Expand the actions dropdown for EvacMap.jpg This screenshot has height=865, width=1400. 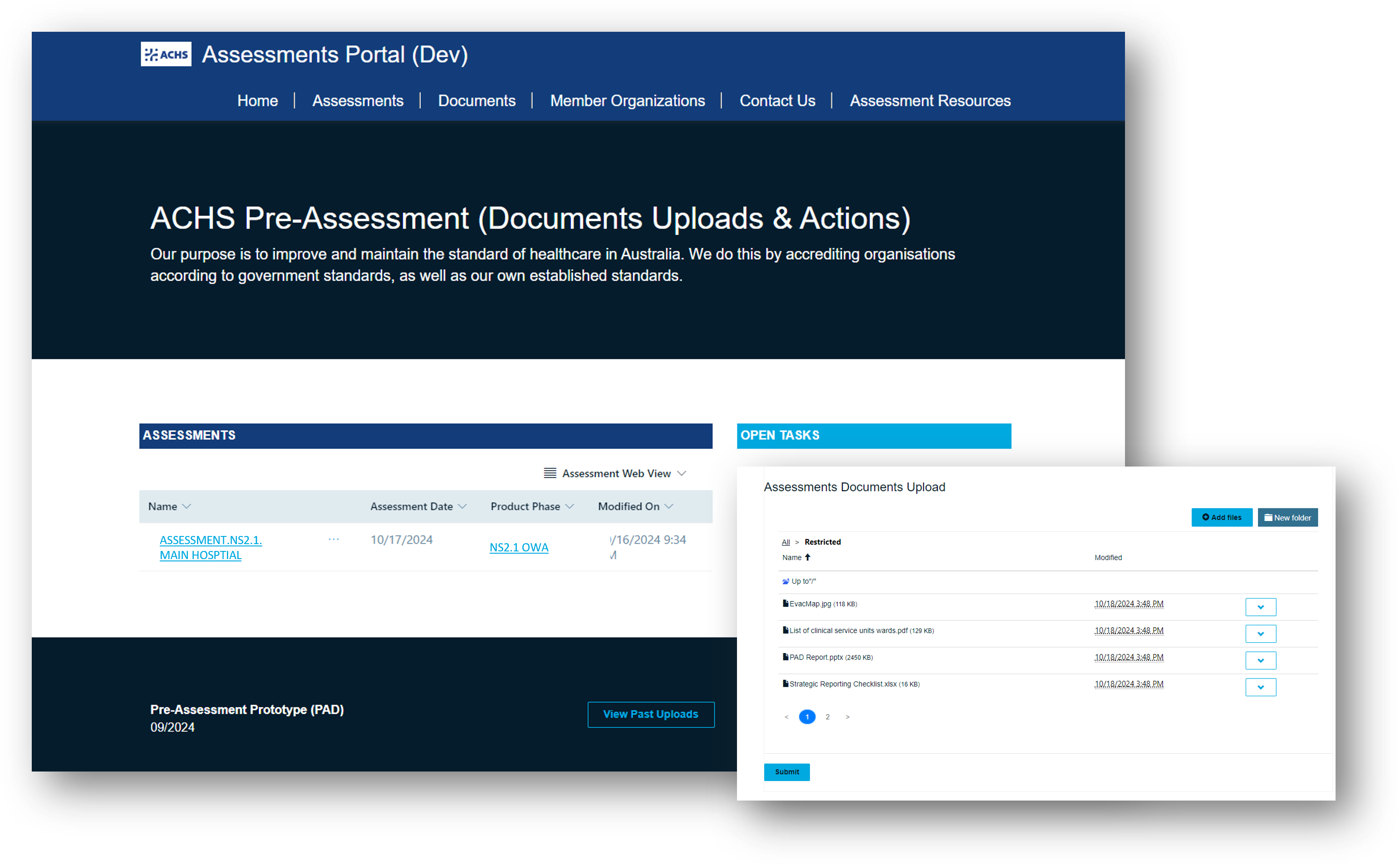[1261, 607]
